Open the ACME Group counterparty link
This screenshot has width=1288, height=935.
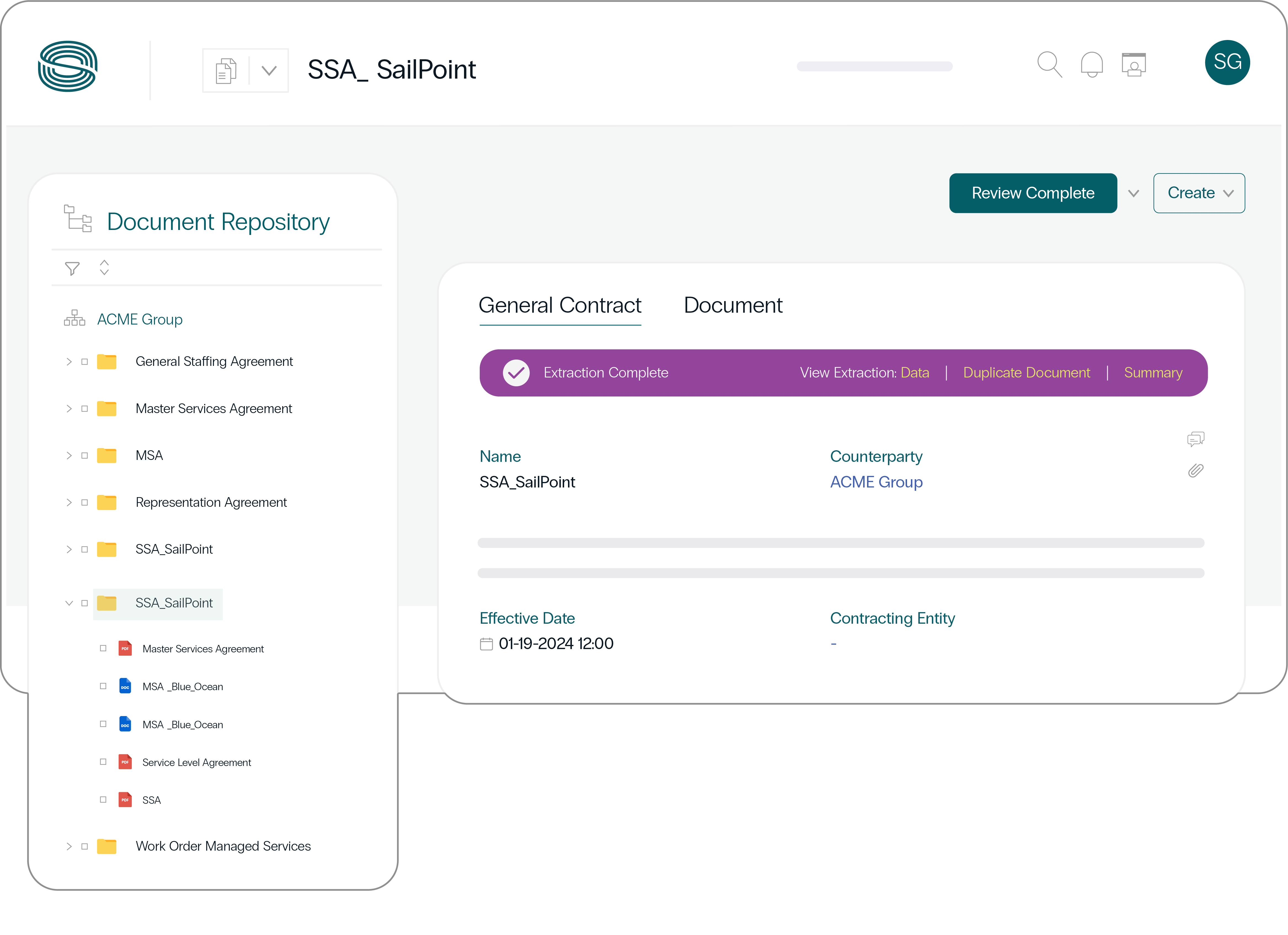(x=876, y=482)
